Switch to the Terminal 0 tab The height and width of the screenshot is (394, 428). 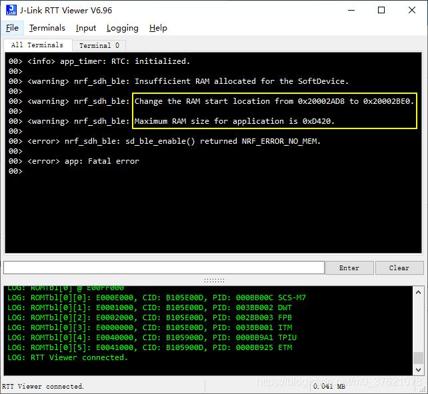(99, 45)
